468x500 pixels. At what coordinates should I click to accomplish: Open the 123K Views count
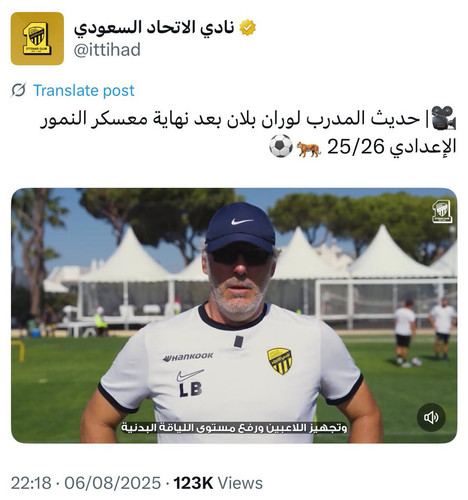[x=218, y=483]
